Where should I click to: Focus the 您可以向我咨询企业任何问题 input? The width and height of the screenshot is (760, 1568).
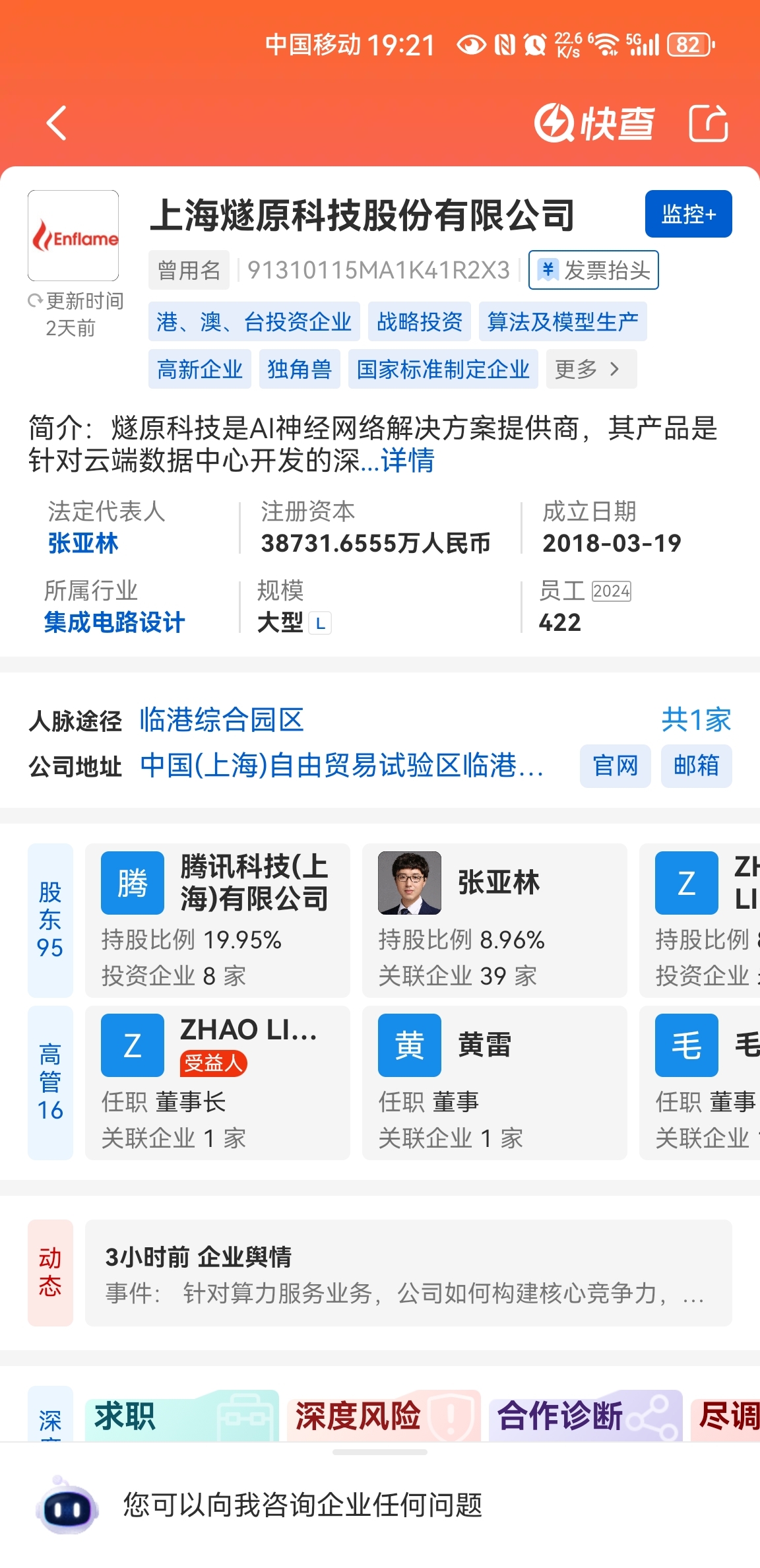[303, 1505]
